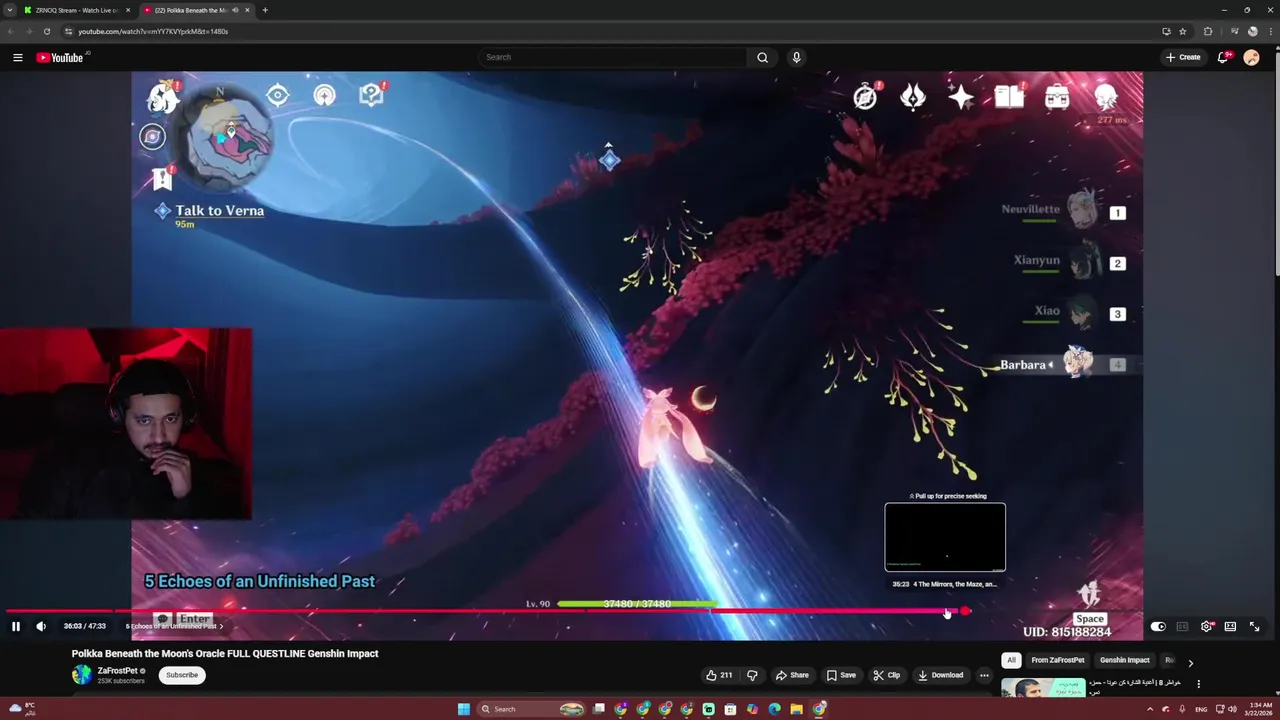Open the recommended video thumbnail in sidebar
The width and height of the screenshot is (1280, 720).
[1043, 688]
